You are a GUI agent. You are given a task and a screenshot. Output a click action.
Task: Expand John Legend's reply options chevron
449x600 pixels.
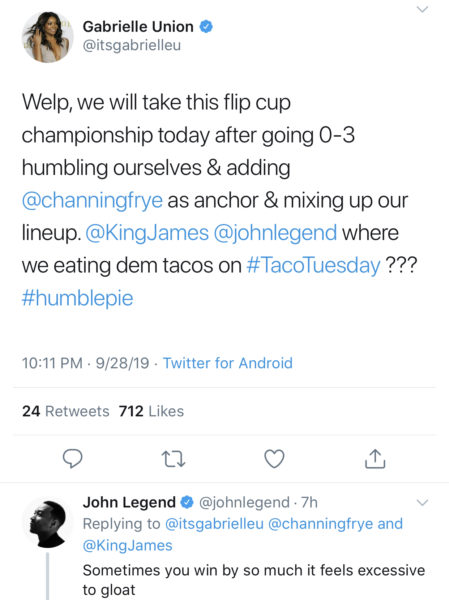(422, 502)
